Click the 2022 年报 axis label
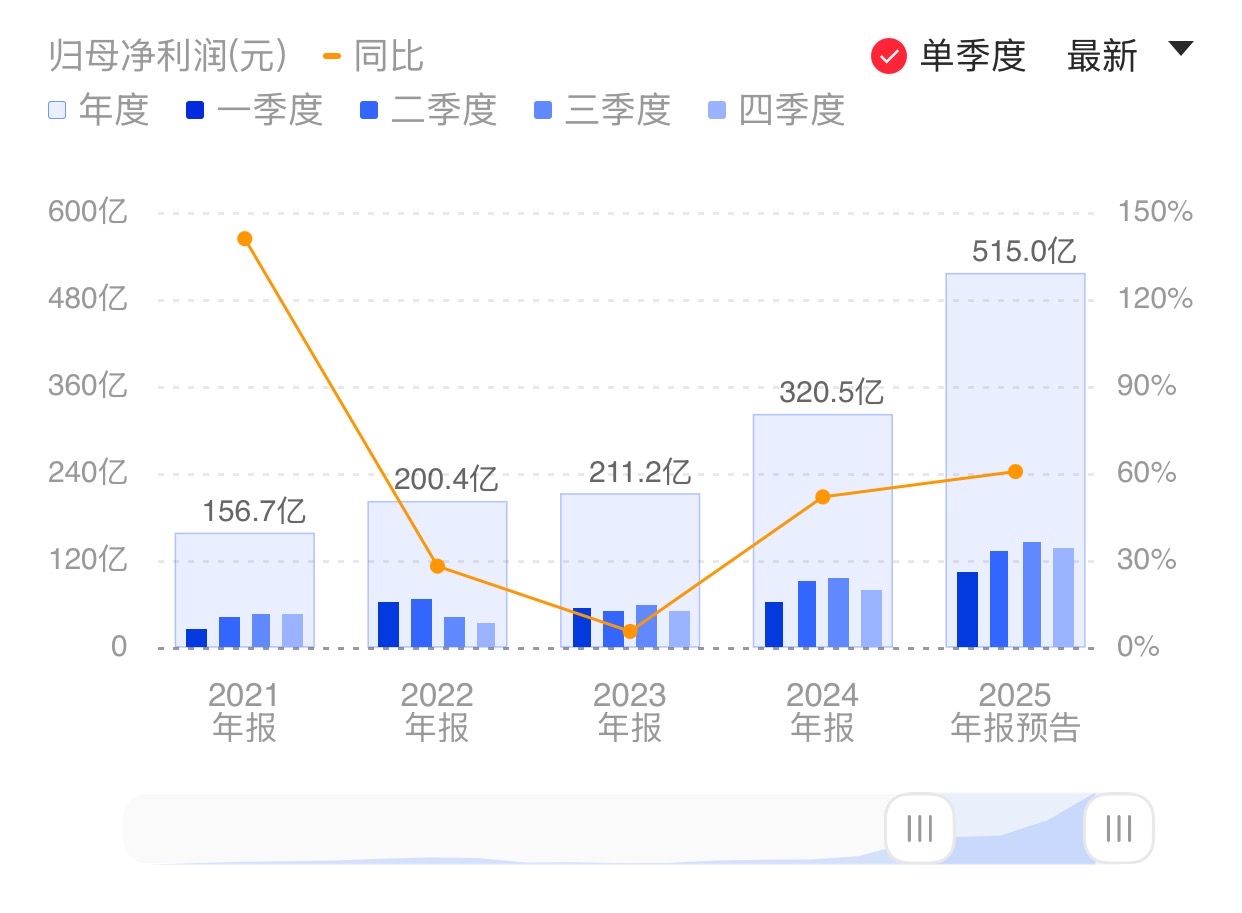The width and height of the screenshot is (1242, 913). click(x=437, y=711)
